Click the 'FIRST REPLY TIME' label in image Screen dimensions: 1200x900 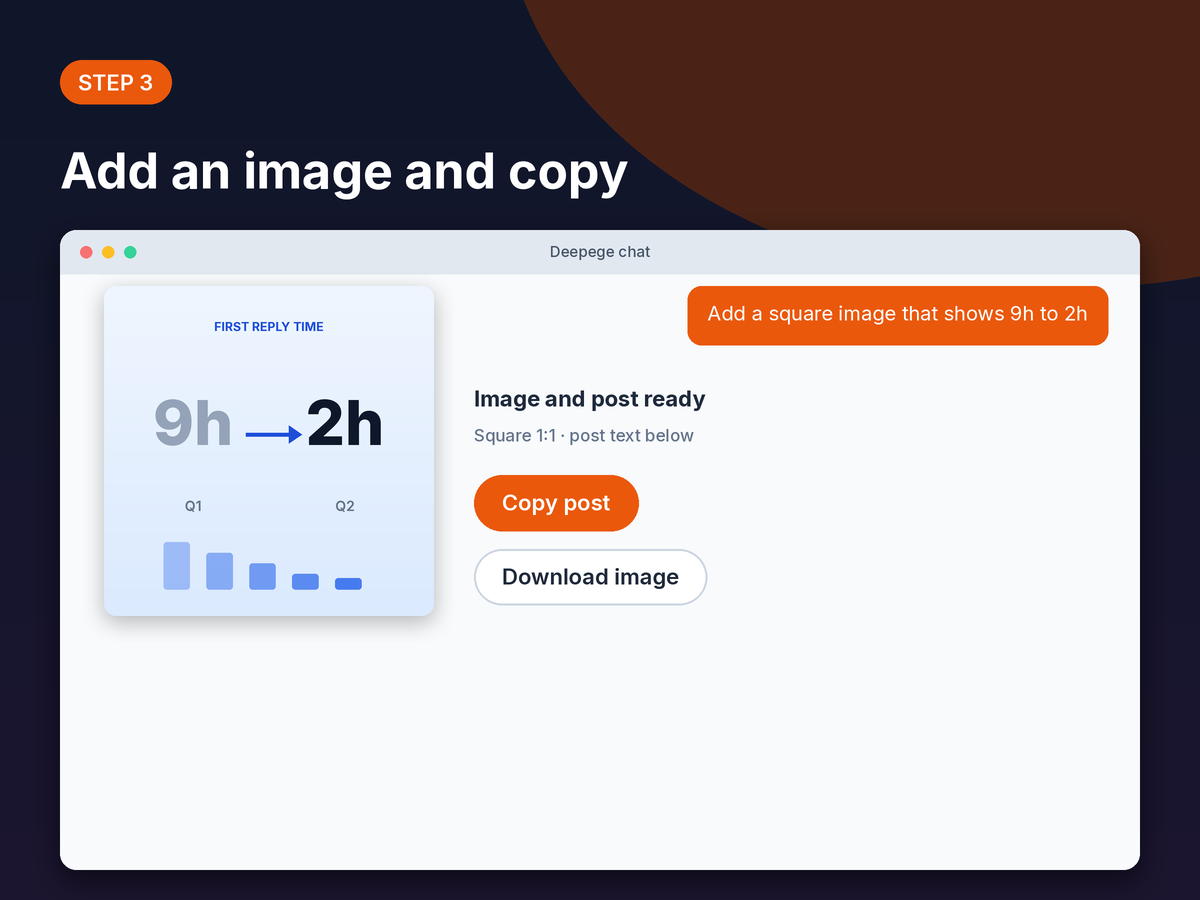[x=269, y=327]
